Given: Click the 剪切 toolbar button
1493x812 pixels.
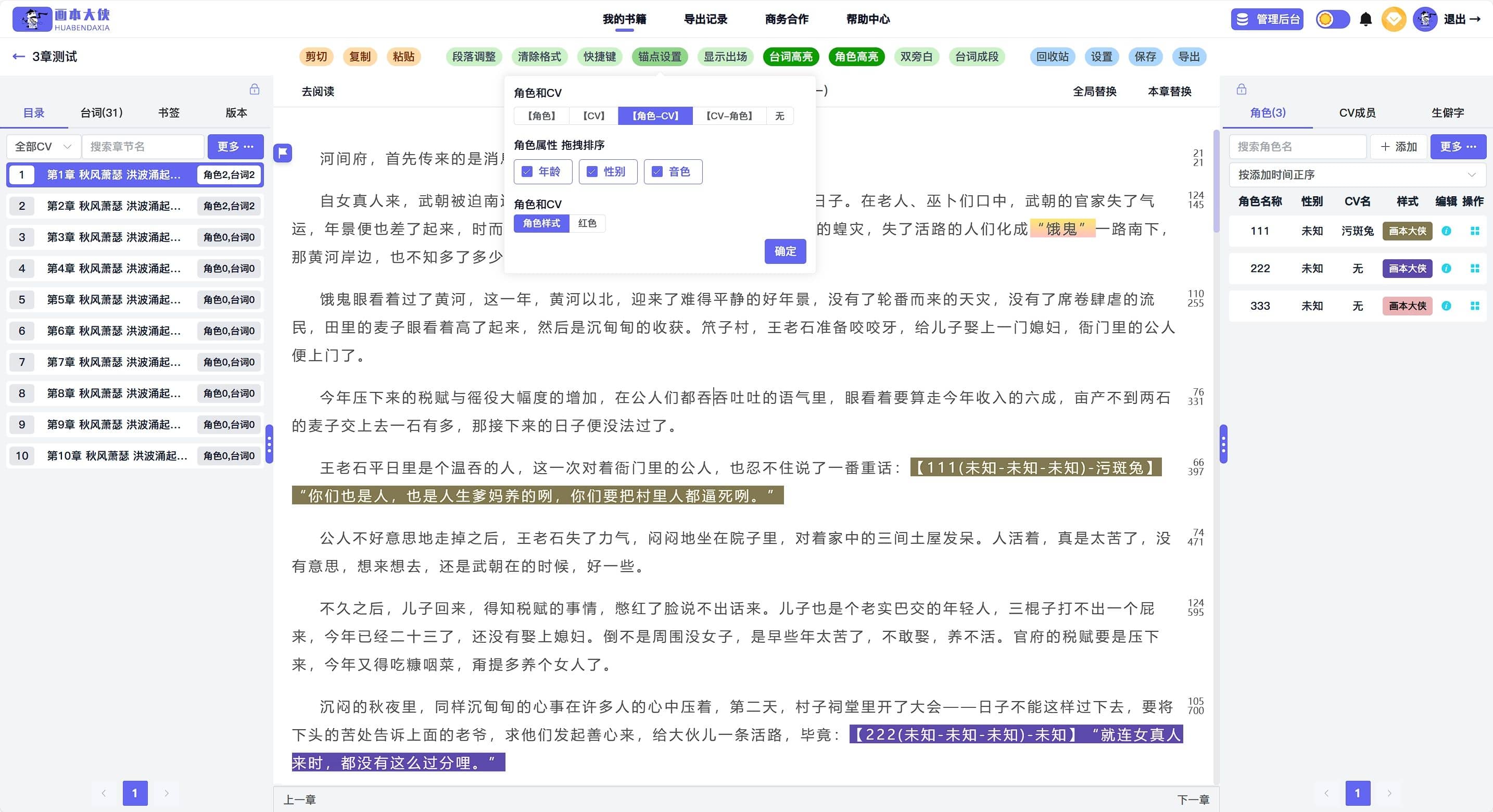Looking at the screenshot, I should click(x=316, y=56).
